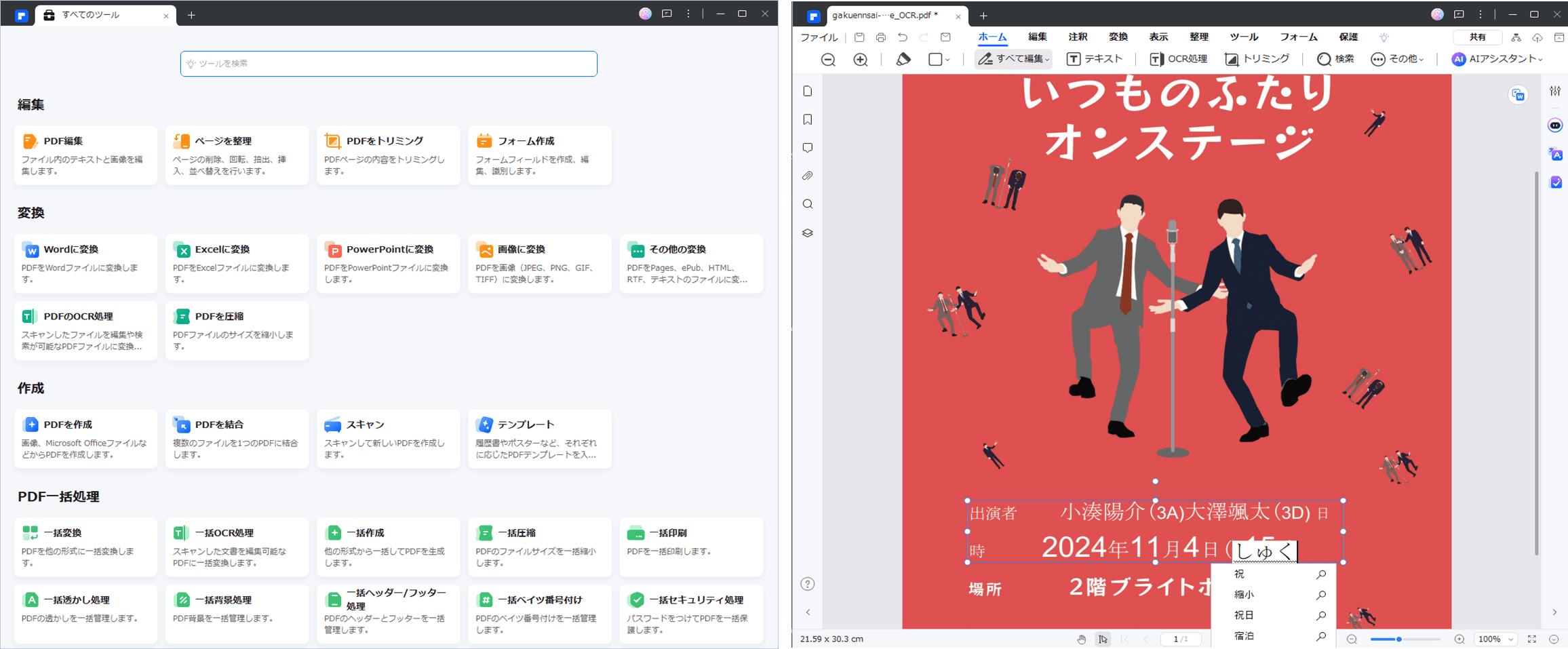Click the ツールを検索 search field
The height and width of the screenshot is (649, 1568).
[x=389, y=64]
